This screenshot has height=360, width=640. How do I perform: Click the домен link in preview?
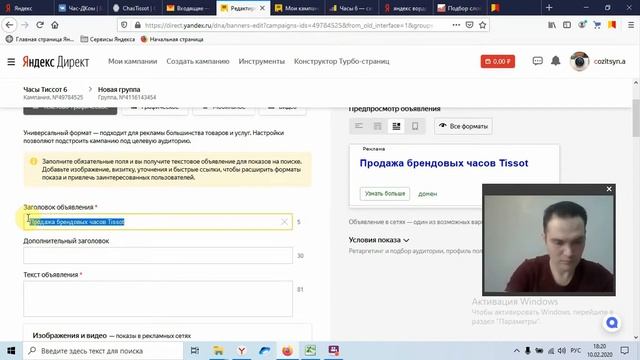point(427,194)
